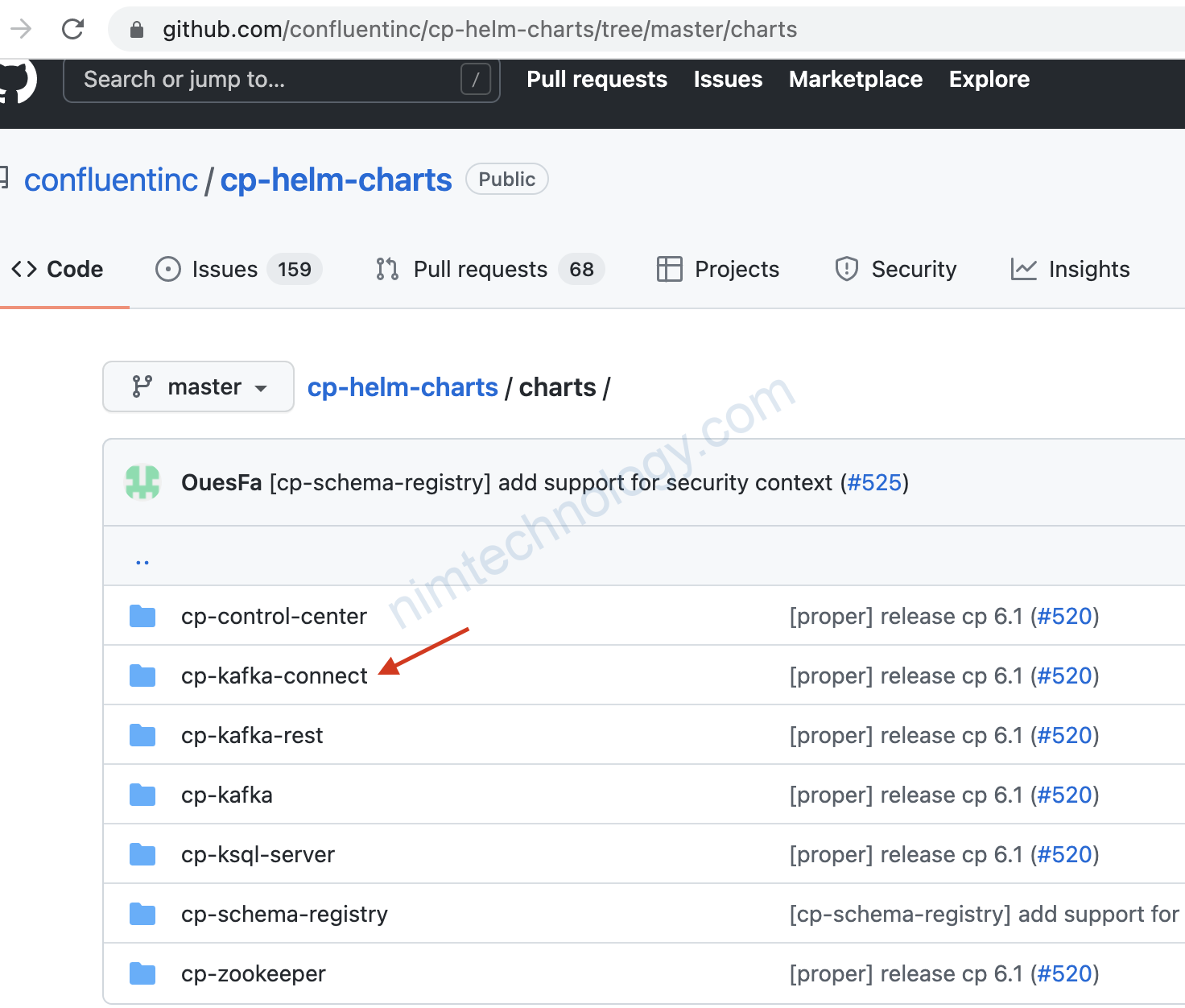Select Marketplace in the top navigation
The width and height of the screenshot is (1185, 1008).
(855, 80)
